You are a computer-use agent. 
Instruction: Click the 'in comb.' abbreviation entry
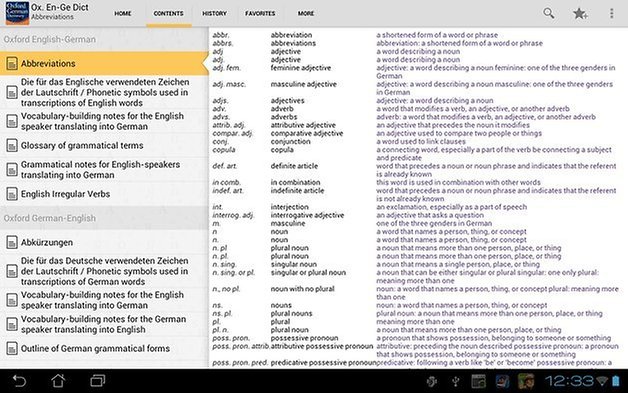pos(226,182)
